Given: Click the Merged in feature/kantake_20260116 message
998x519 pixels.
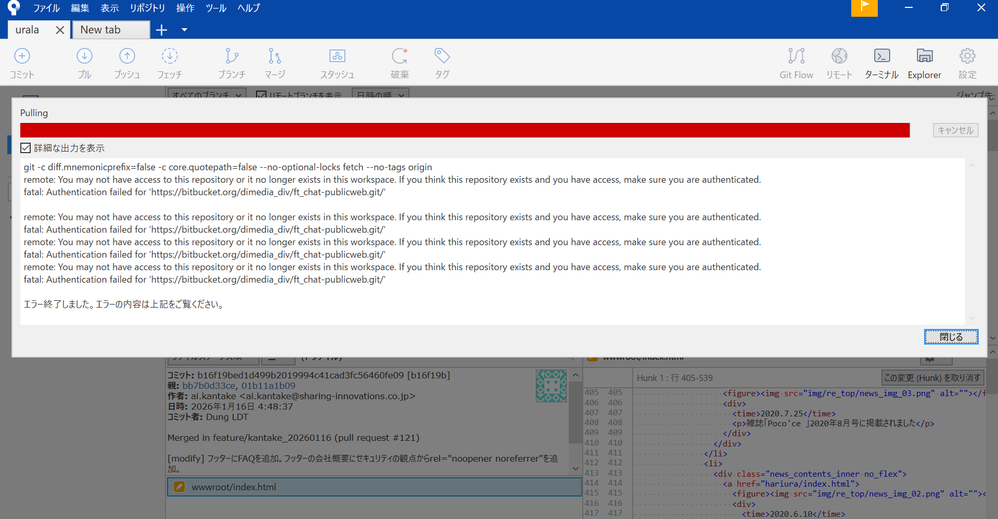Looking at the screenshot, I should (293, 437).
